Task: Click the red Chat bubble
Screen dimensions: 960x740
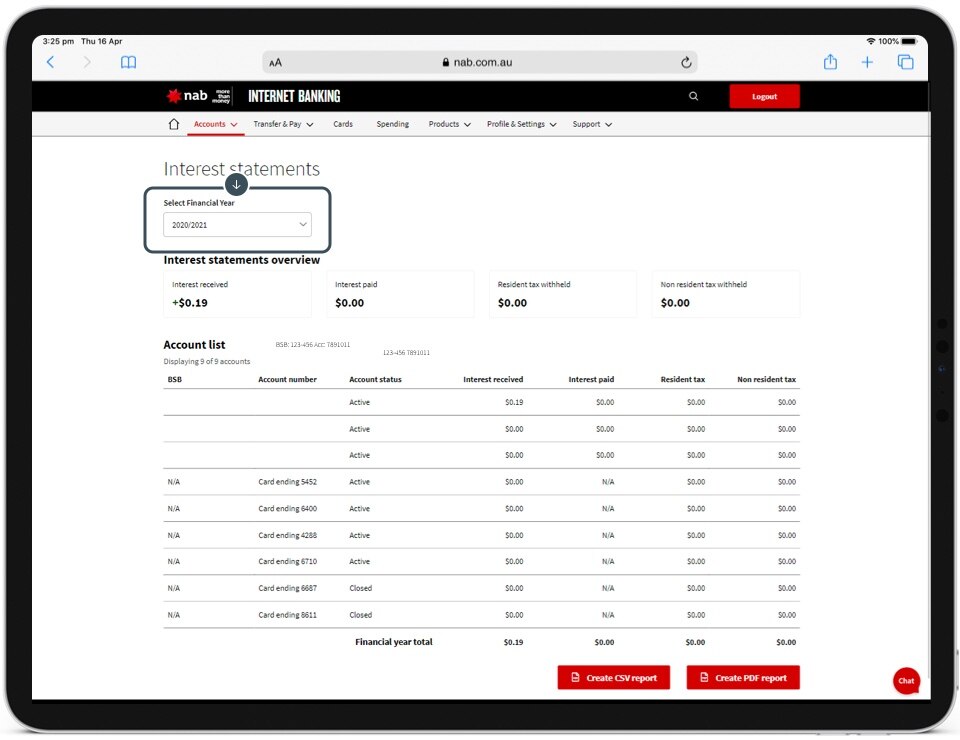Action: tap(906, 680)
